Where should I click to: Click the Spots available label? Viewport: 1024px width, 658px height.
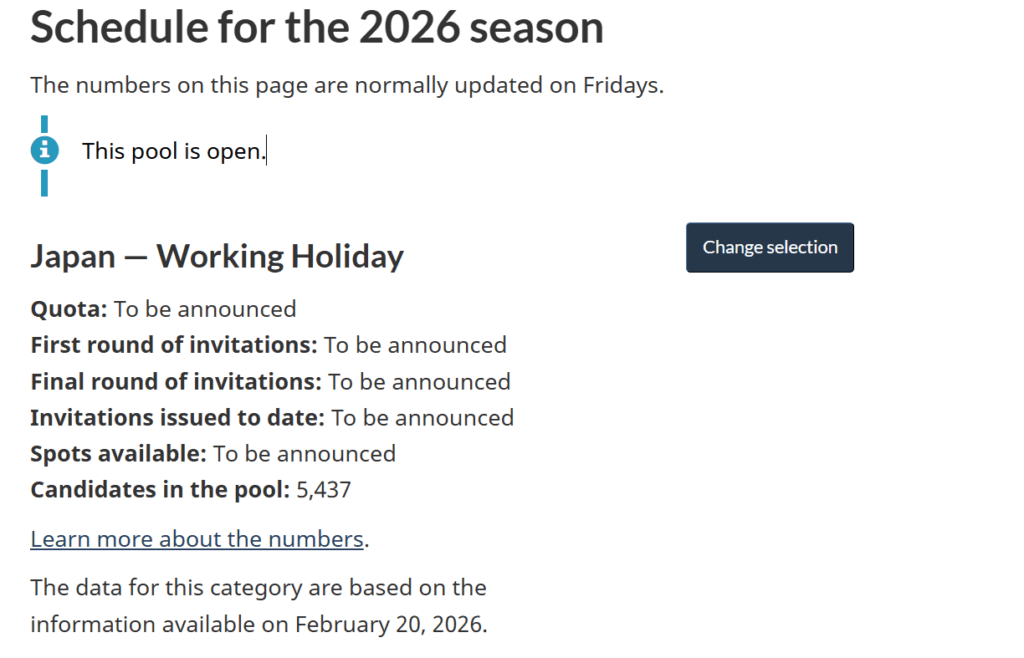coord(118,453)
